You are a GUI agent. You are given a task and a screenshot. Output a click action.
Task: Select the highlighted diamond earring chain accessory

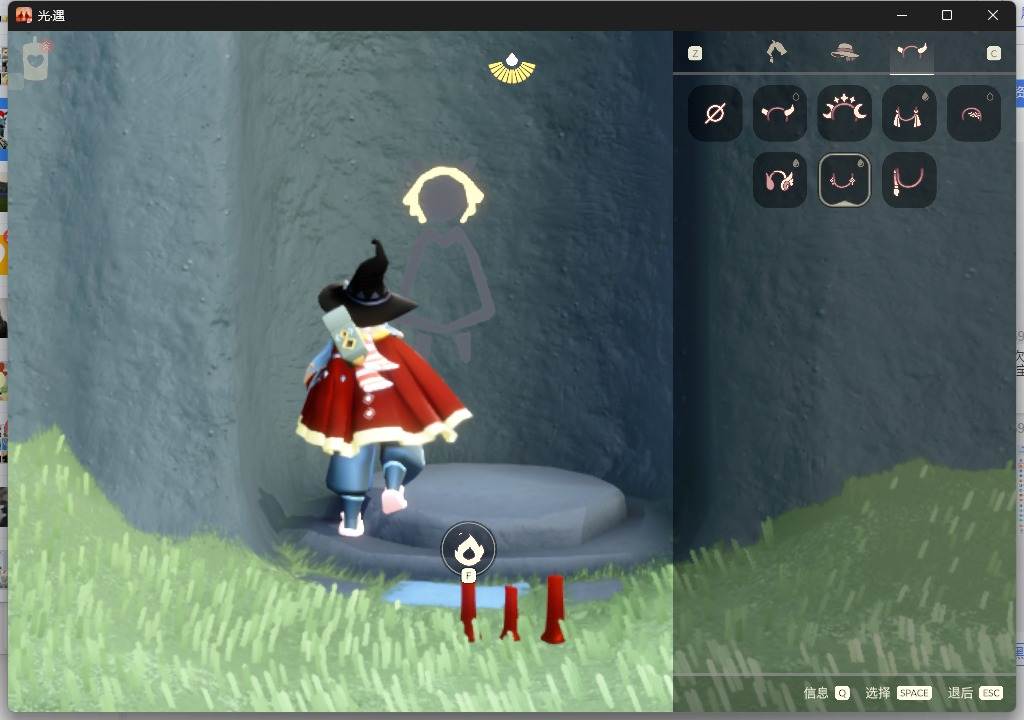click(844, 180)
